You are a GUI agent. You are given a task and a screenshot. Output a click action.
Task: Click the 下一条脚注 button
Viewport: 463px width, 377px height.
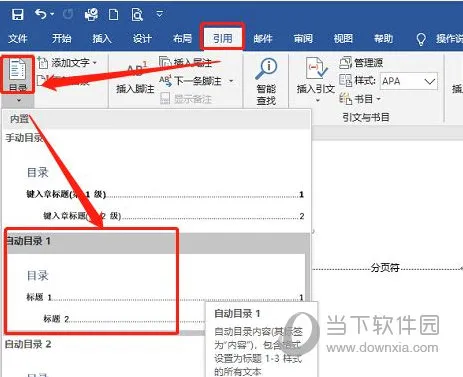(190, 81)
